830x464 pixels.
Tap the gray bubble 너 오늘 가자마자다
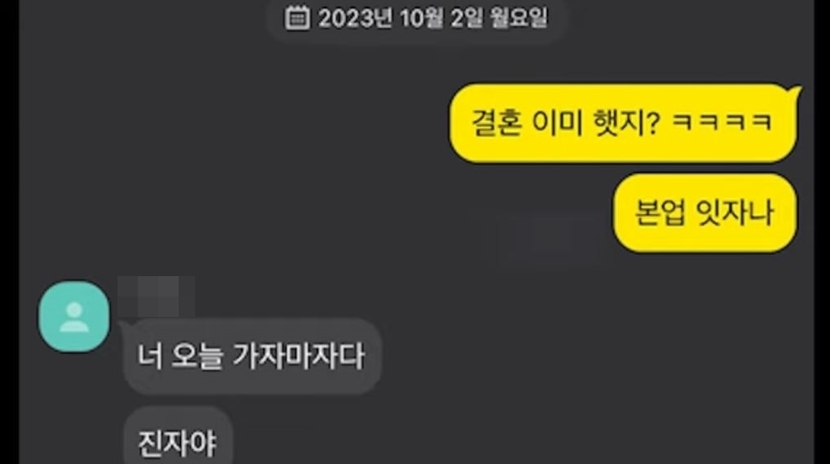[252, 356]
